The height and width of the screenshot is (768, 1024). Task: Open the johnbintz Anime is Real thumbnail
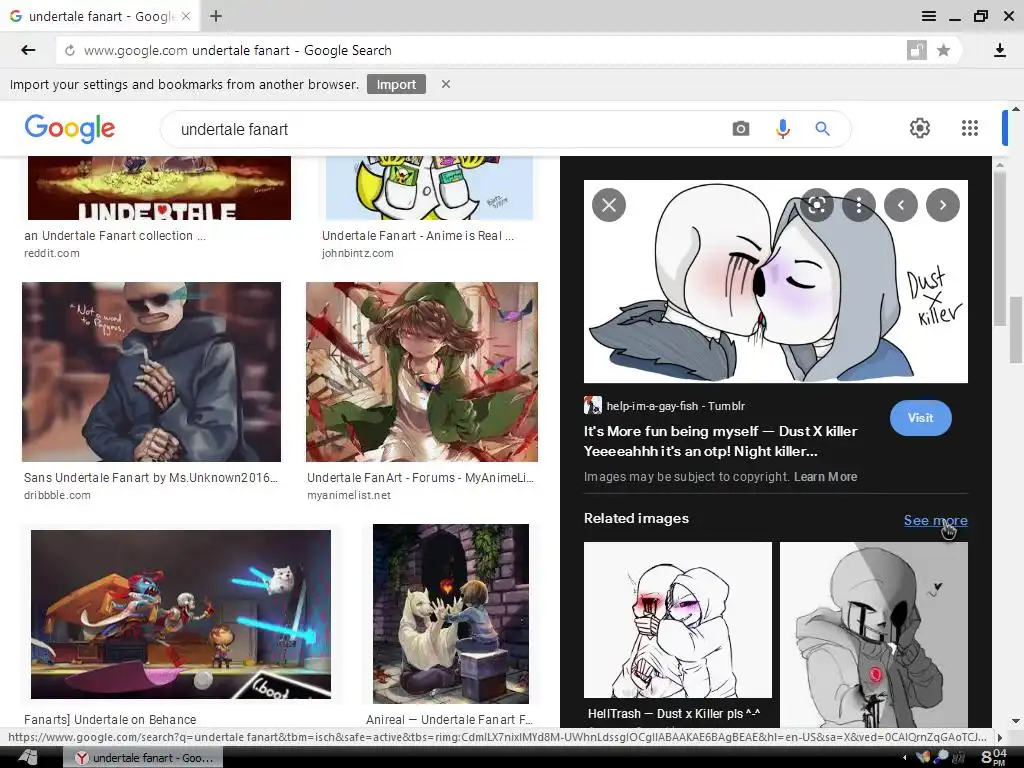(429, 188)
